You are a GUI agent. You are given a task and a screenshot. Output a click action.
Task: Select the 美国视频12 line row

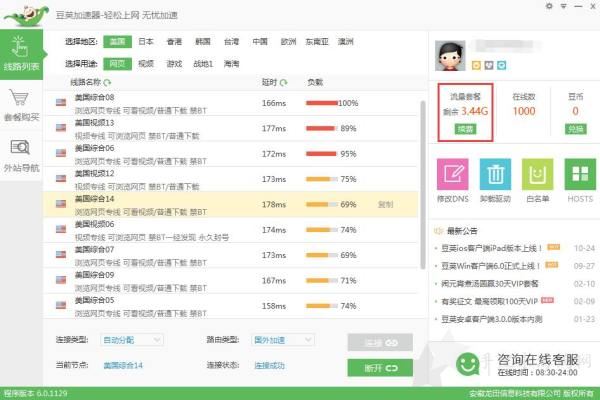(x=231, y=179)
